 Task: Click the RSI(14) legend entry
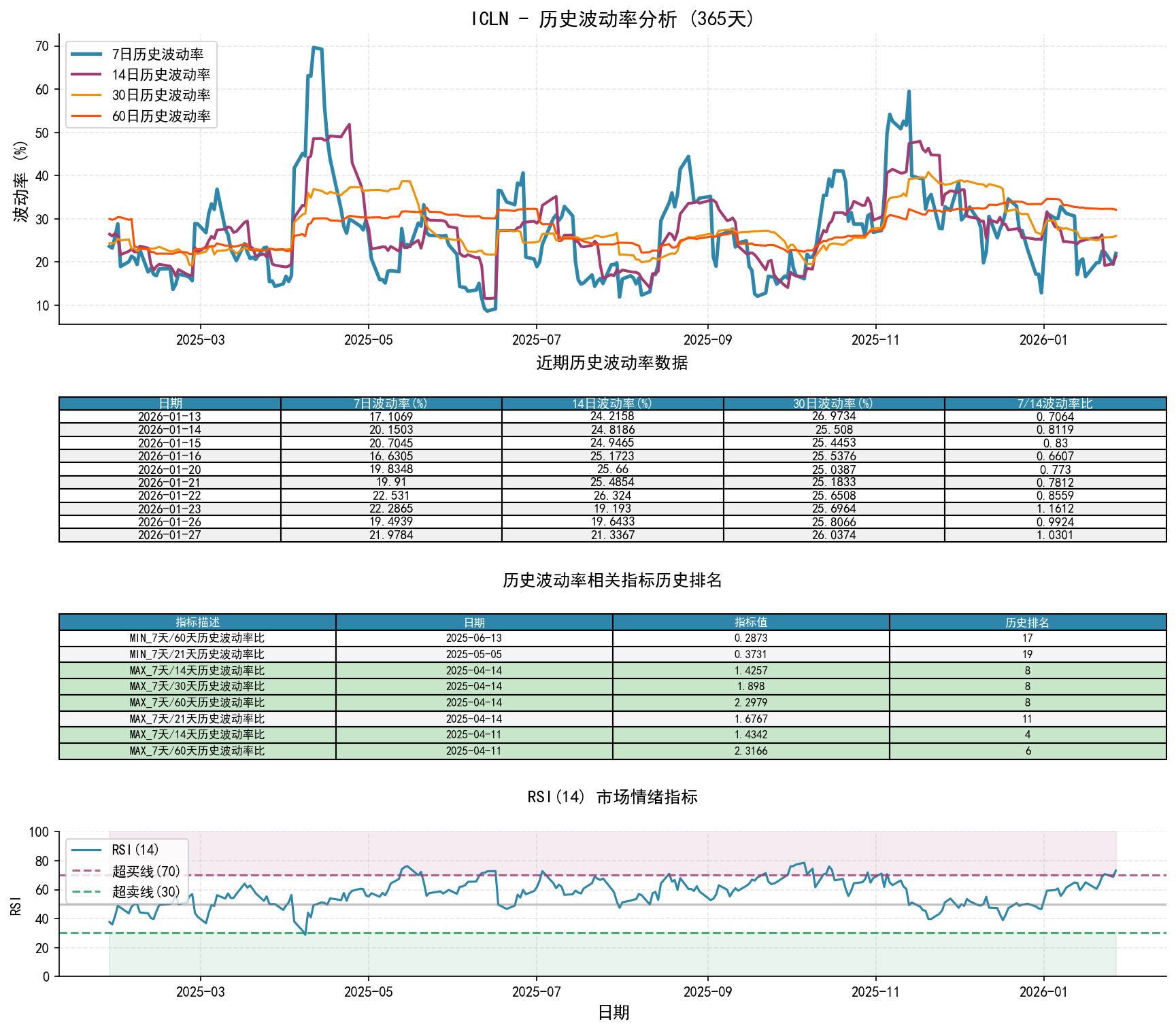(x=135, y=851)
